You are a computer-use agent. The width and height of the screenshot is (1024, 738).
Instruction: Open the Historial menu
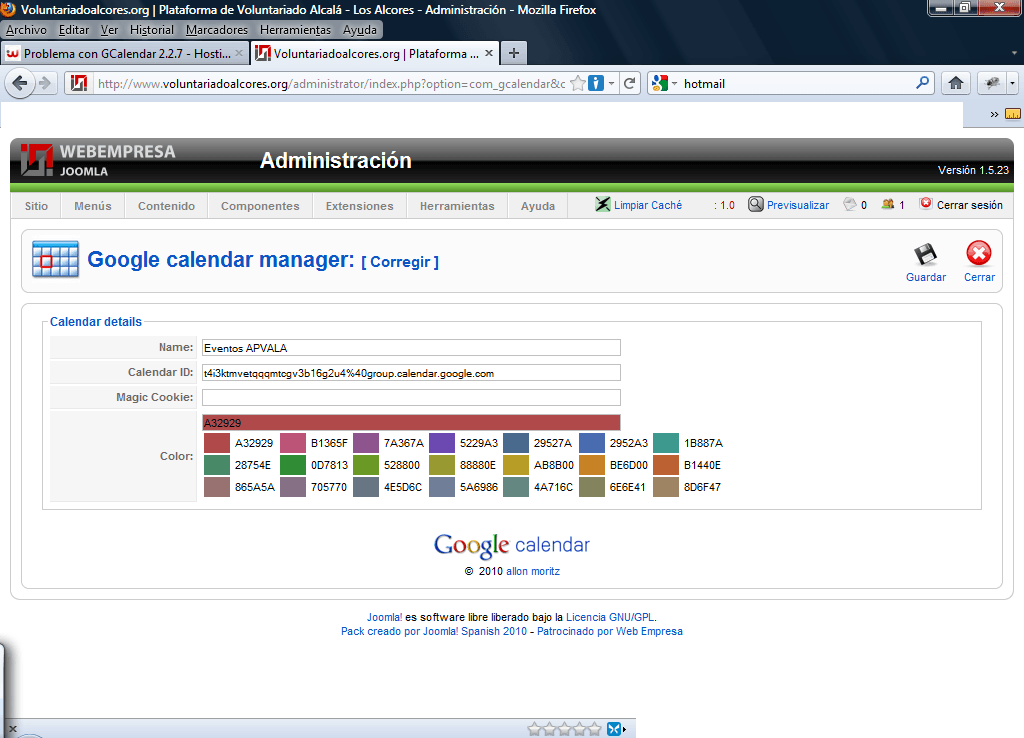(x=152, y=30)
